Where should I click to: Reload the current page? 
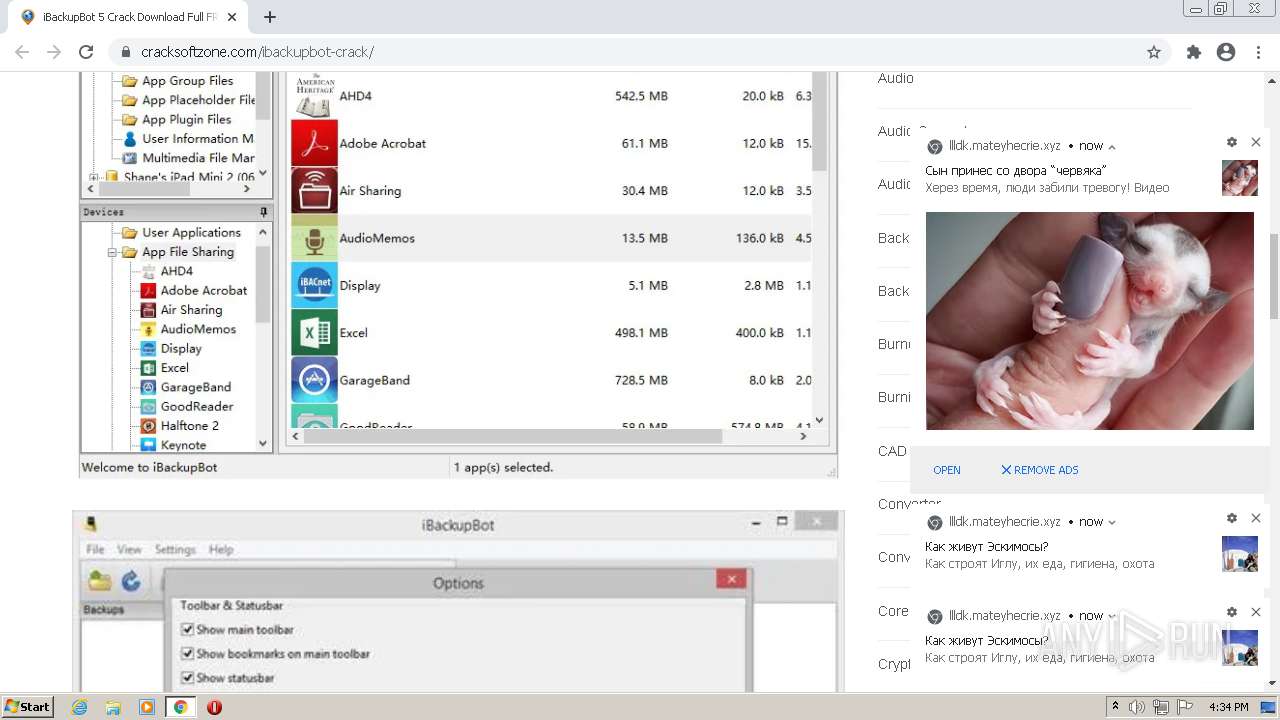click(x=86, y=52)
